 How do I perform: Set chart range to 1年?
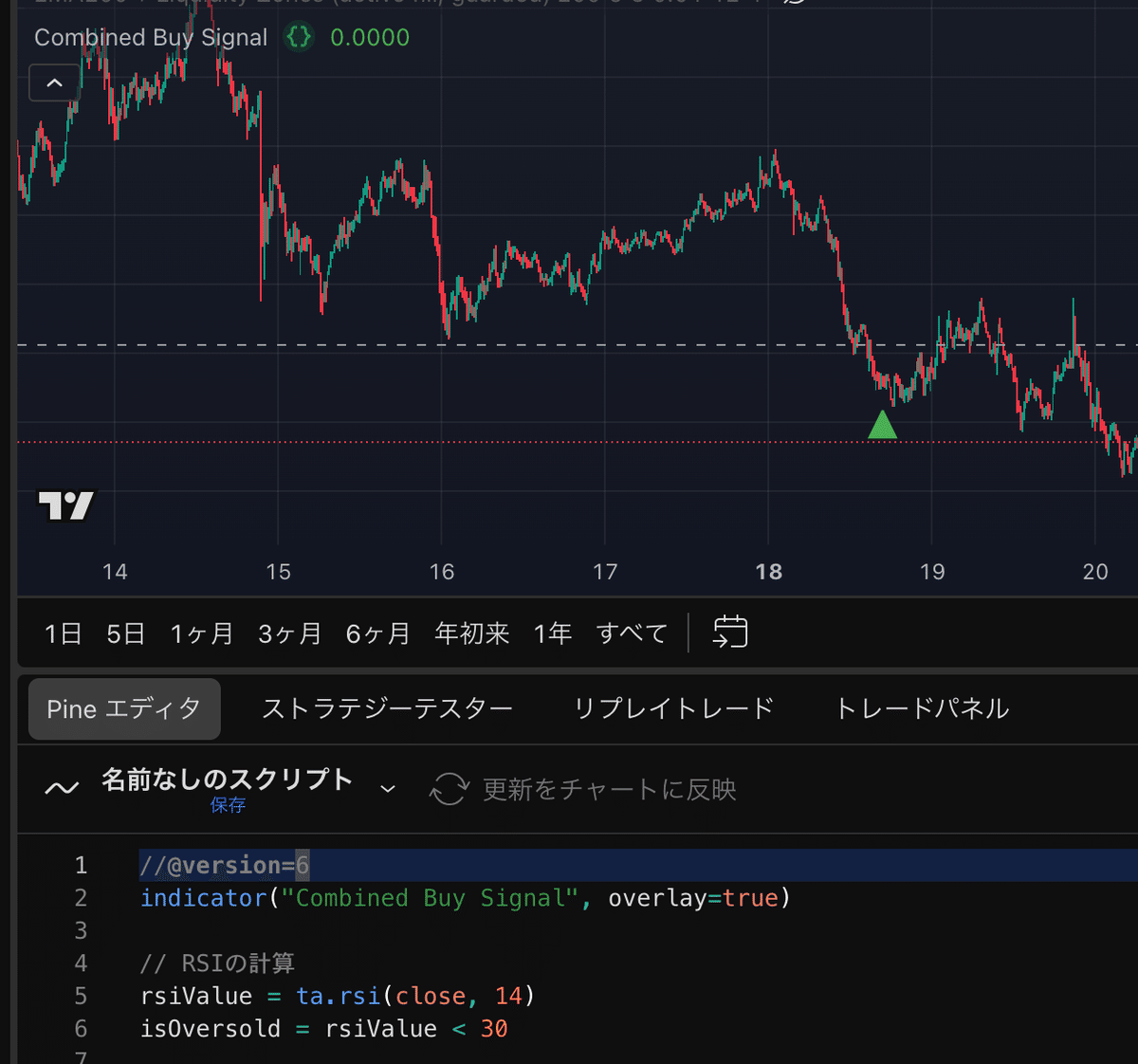(x=553, y=633)
